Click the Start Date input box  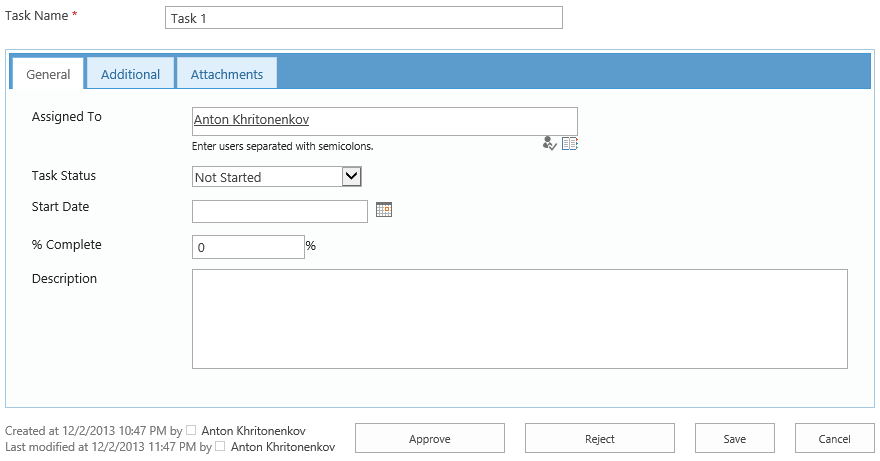pyautogui.click(x=280, y=211)
